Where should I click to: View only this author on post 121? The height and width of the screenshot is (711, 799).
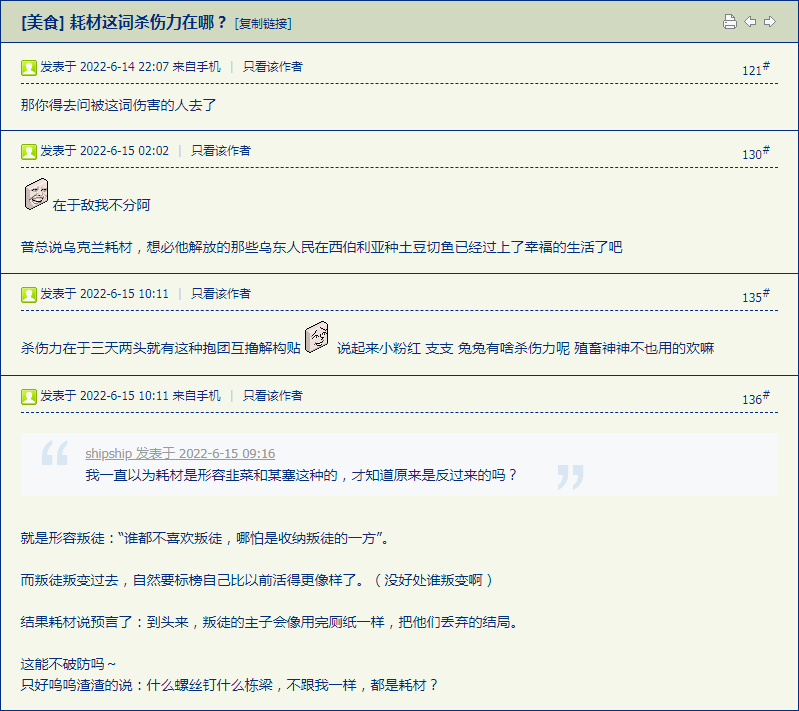[273, 67]
